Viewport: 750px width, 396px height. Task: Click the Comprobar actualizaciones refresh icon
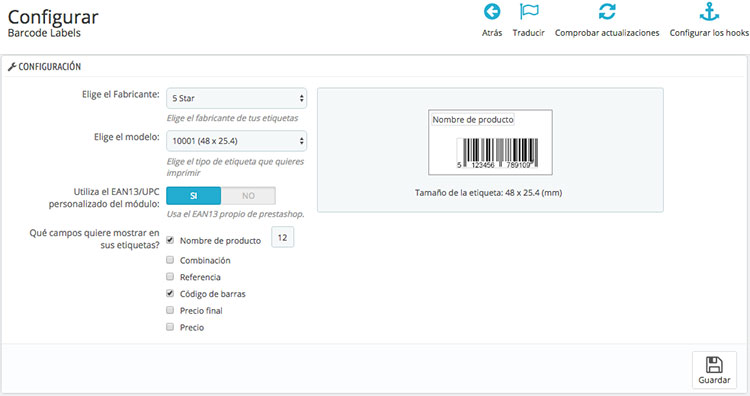[x=607, y=11]
